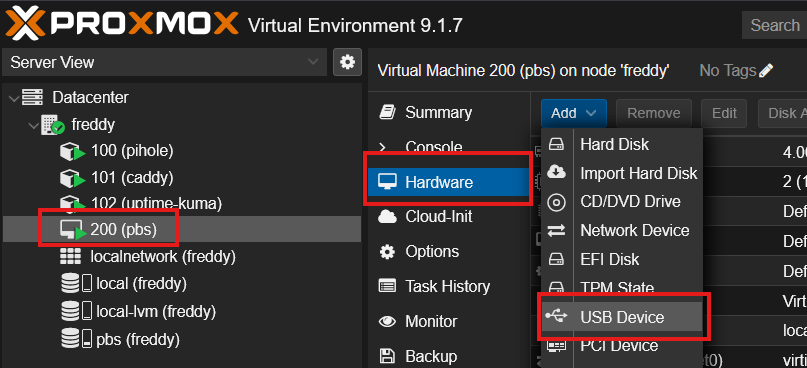Choose Network Device
807x368 pixels.
(x=622, y=230)
